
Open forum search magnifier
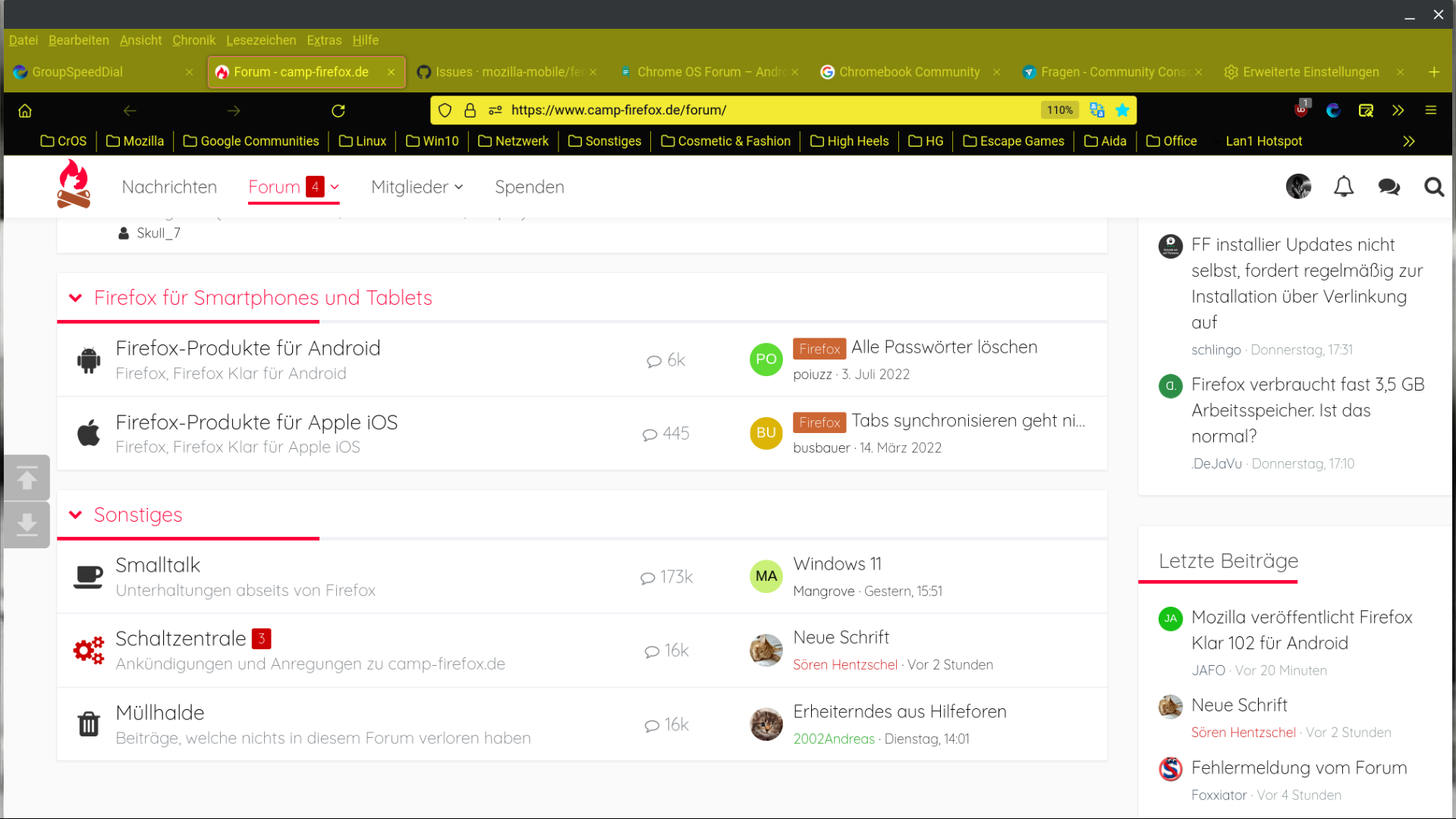click(x=1434, y=187)
